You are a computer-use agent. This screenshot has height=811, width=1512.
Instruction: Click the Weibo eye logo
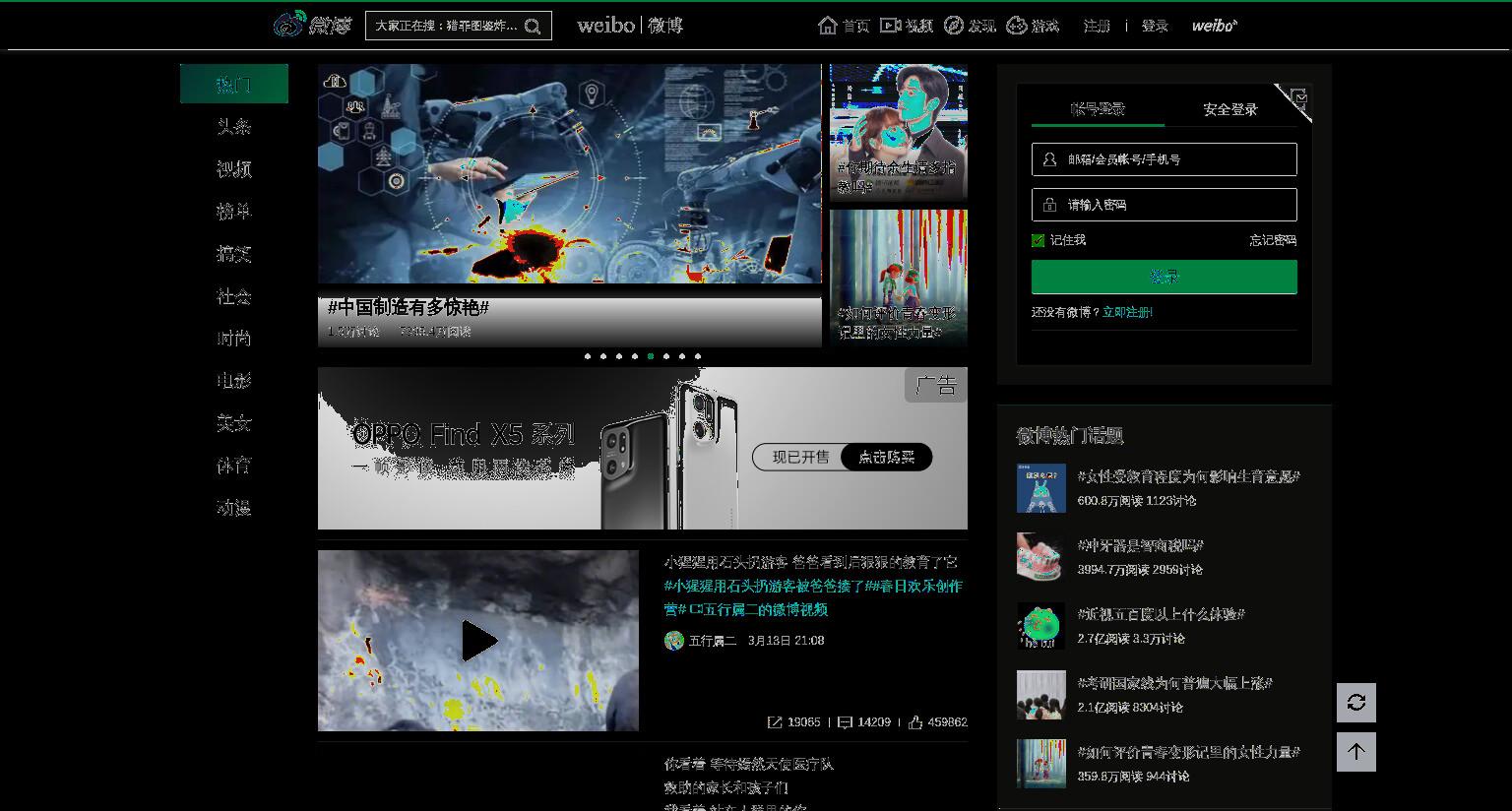tap(288, 25)
